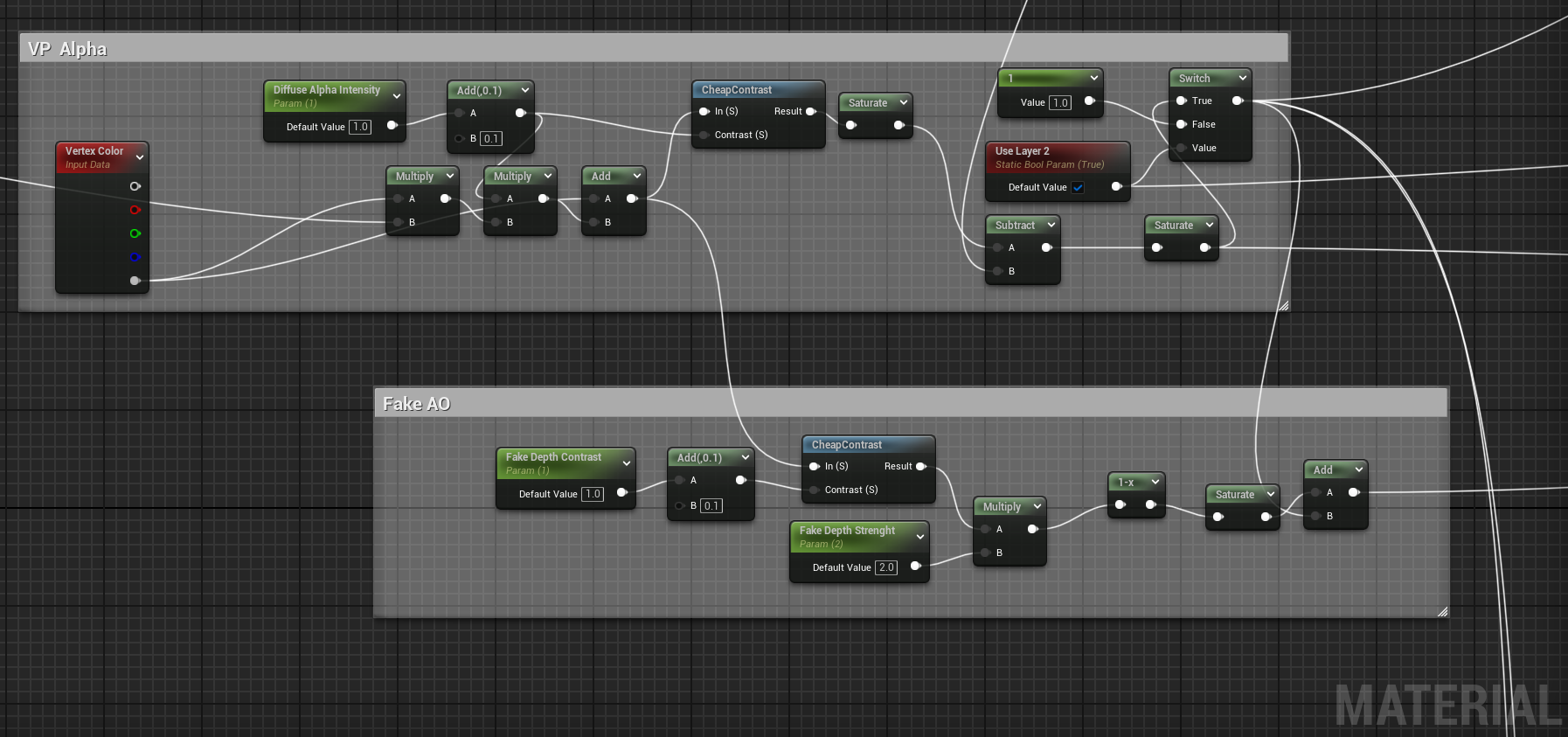Select the Fake Depth Strenght node title
The height and width of the screenshot is (737, 1568).
(x=847, y=531)
